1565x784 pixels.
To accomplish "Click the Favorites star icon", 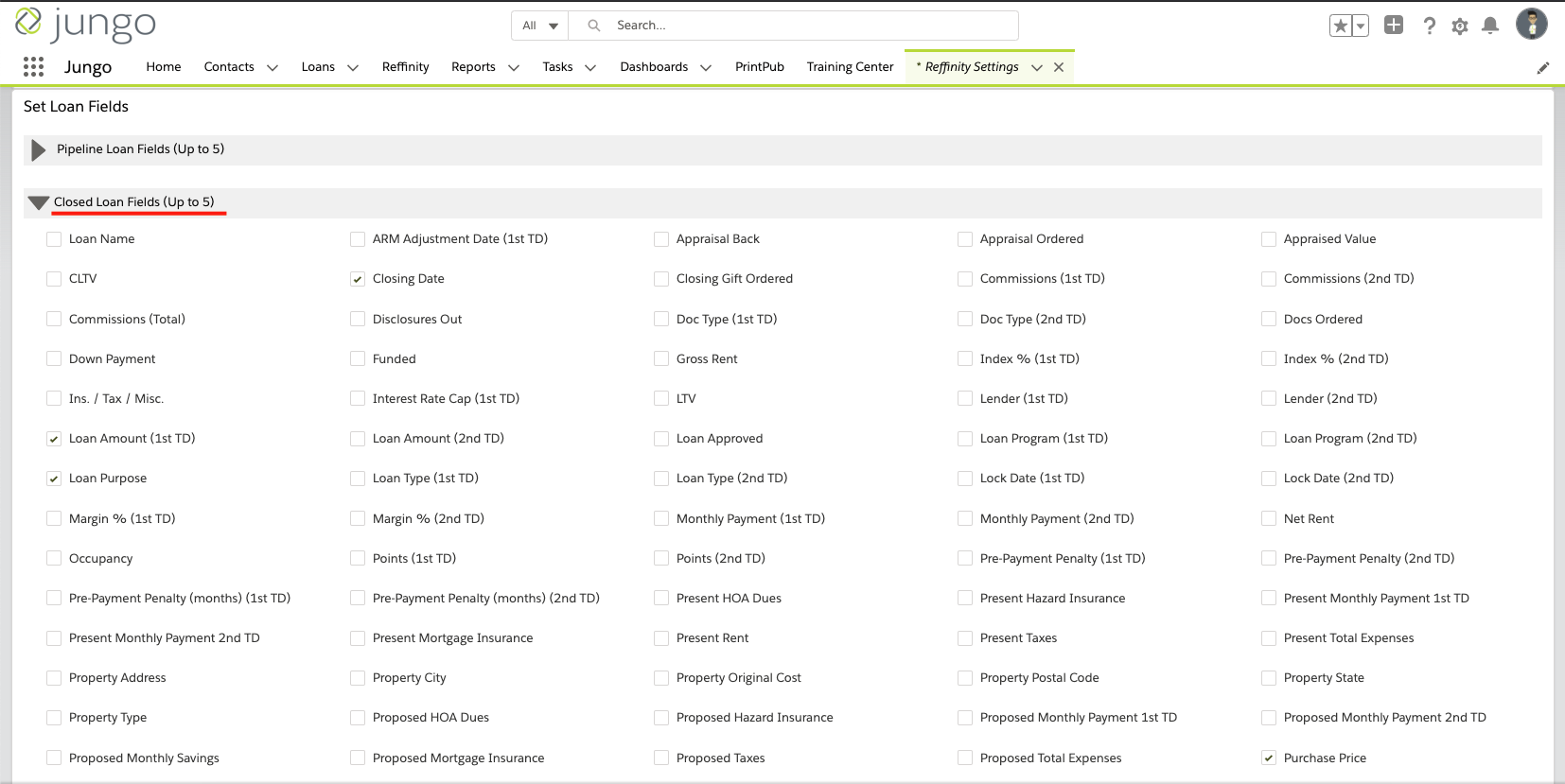I will pos(1340,26).
